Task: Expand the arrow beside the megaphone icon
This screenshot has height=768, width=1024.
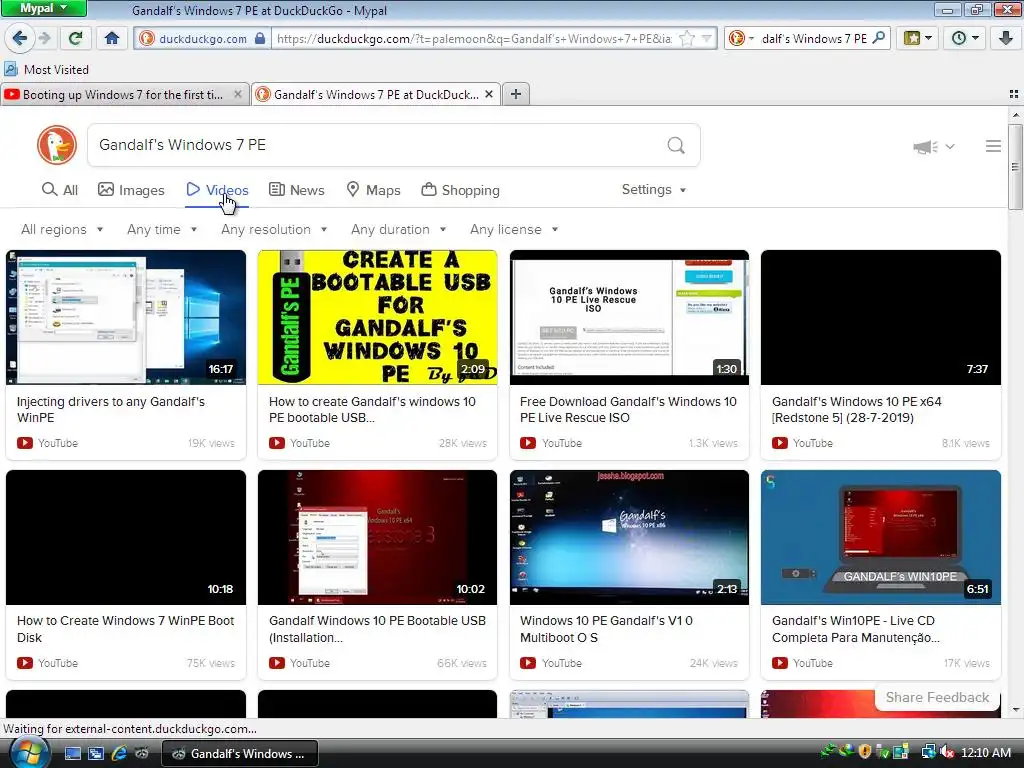Action: 950,147
